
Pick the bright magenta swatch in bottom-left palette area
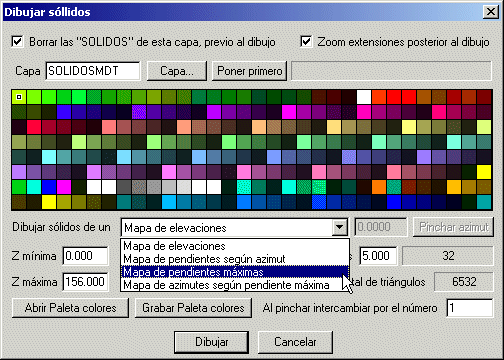tap(64, 187)
